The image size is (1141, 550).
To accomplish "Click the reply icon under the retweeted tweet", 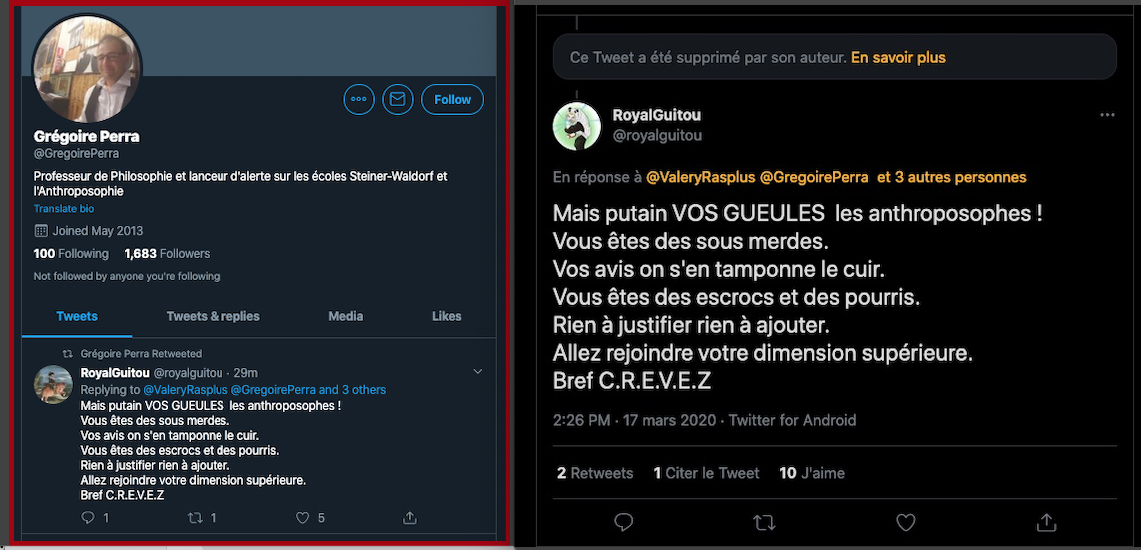I will 88,518.
